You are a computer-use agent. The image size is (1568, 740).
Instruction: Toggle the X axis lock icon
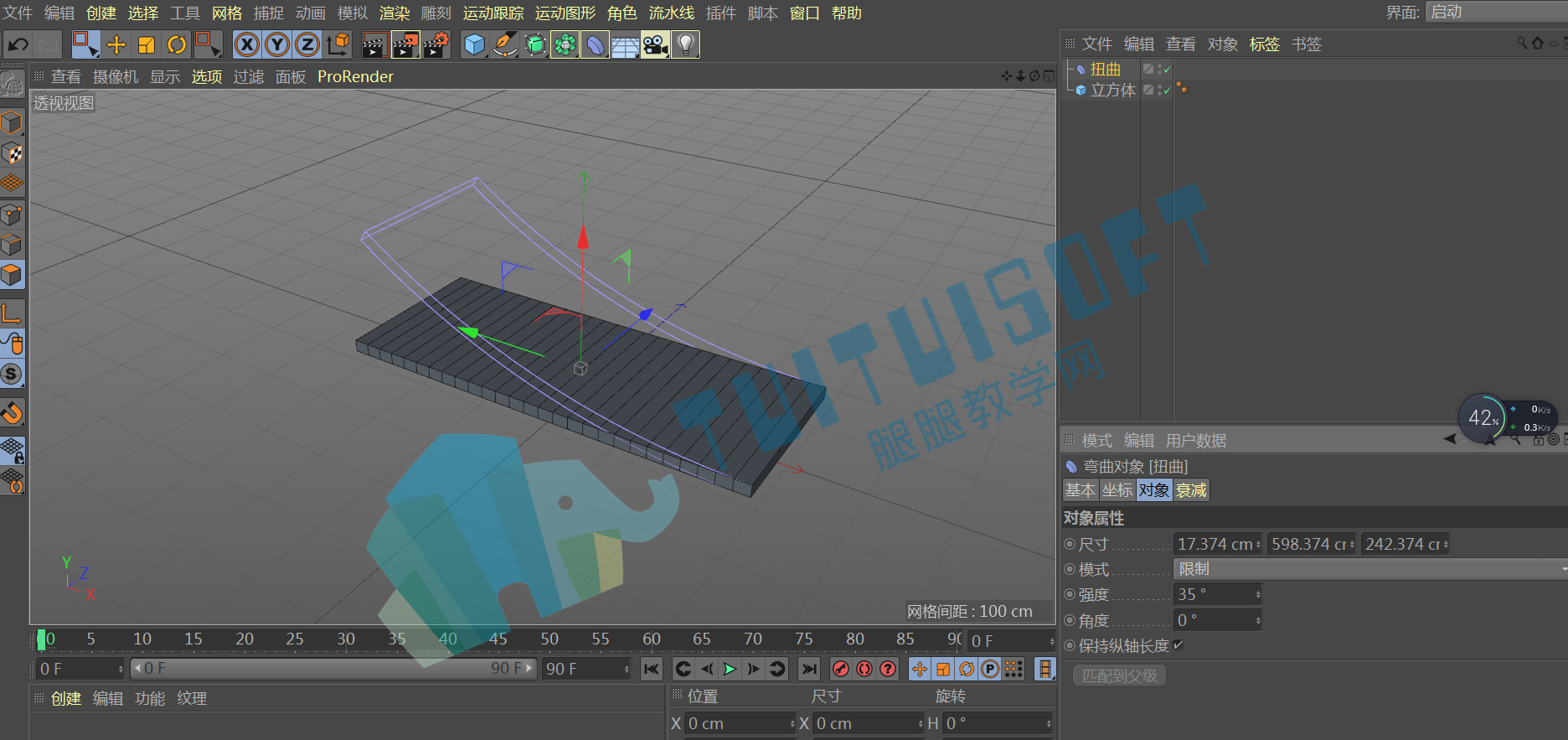247,44
